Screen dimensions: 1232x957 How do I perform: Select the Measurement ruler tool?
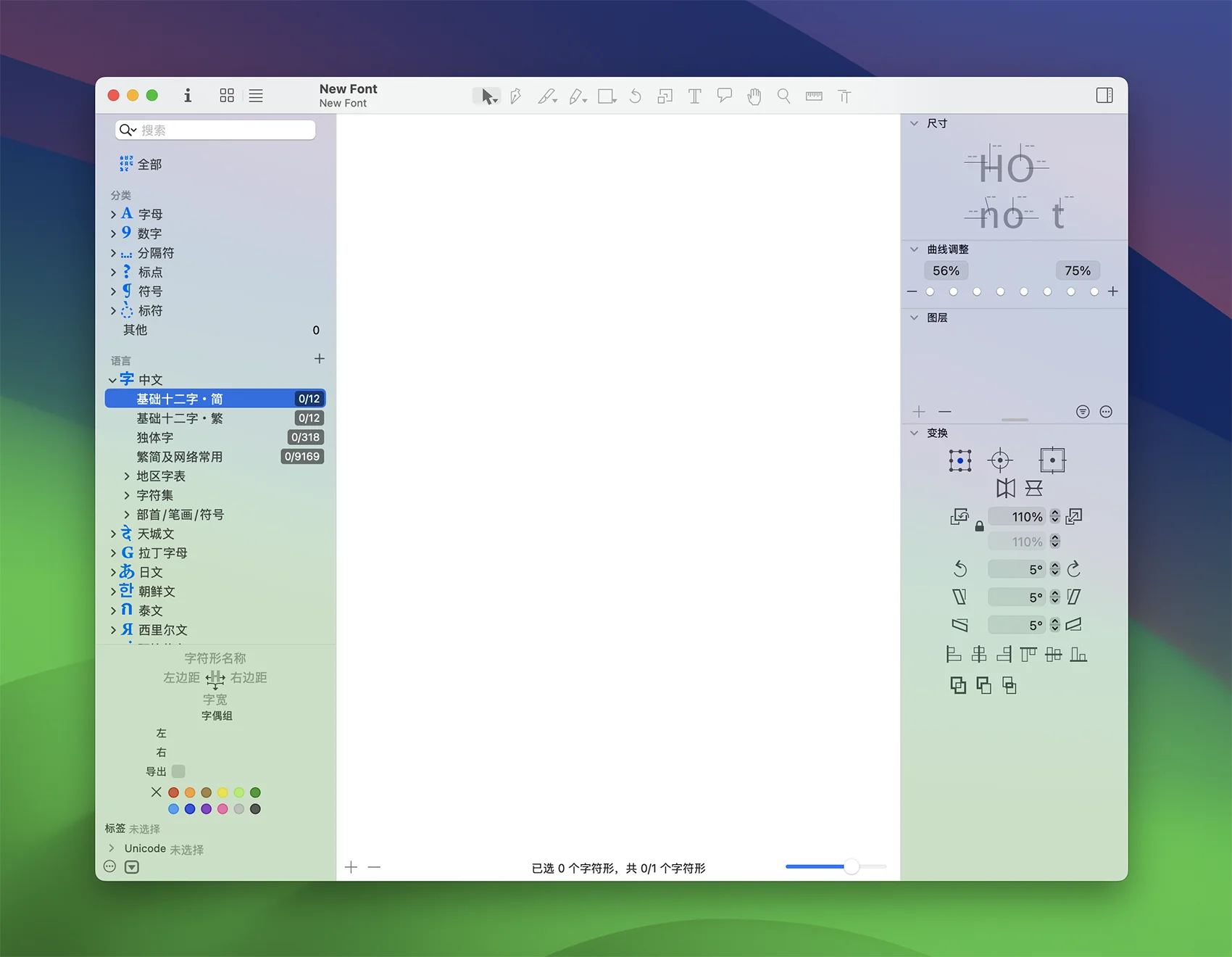[x=814, y=96]
